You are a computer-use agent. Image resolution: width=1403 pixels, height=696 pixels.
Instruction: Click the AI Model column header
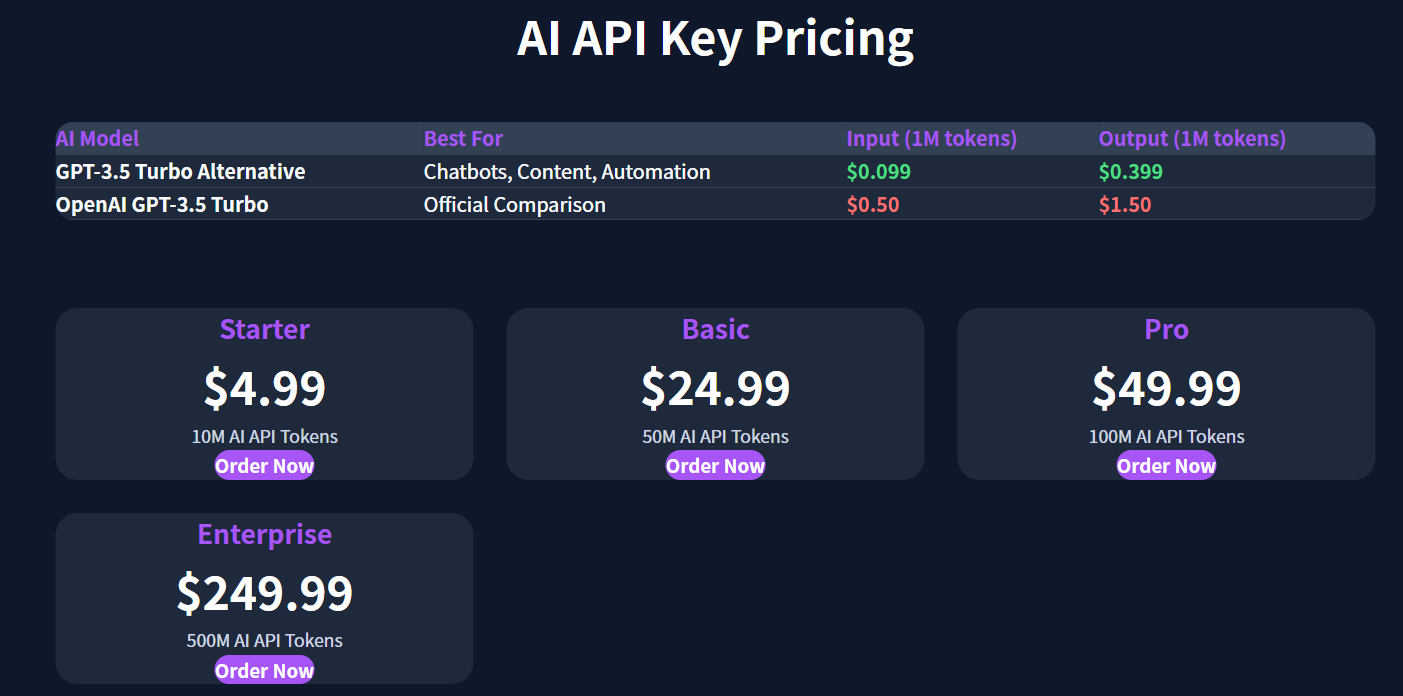98,139
